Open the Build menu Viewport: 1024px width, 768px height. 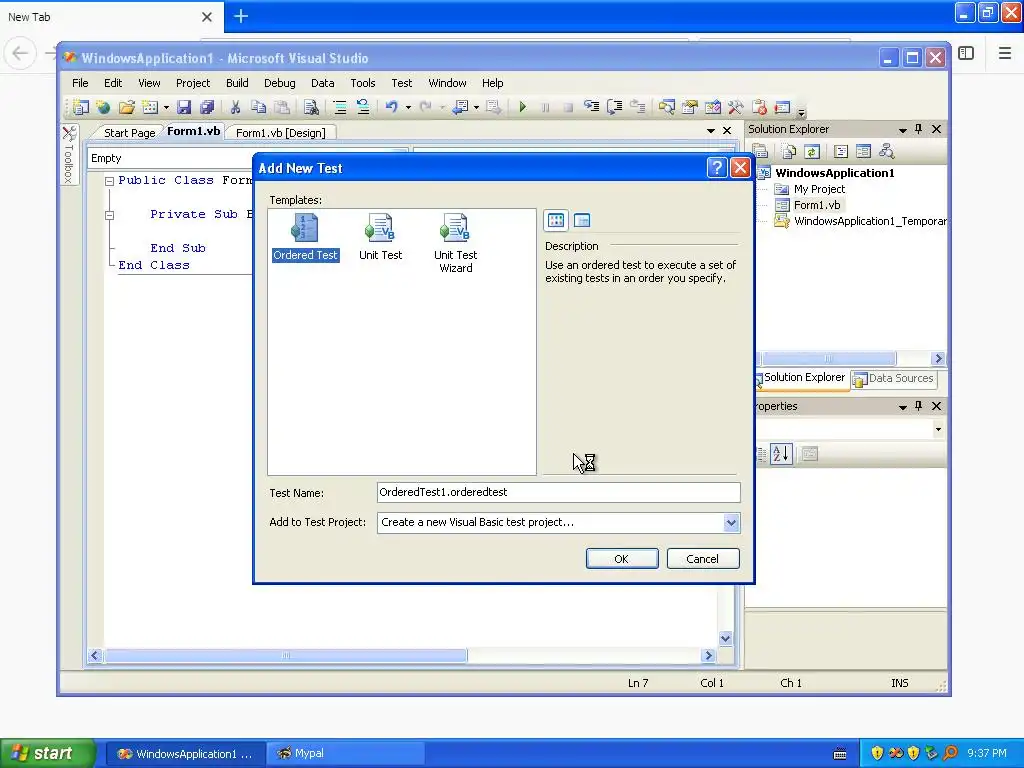tap(237, 83)
